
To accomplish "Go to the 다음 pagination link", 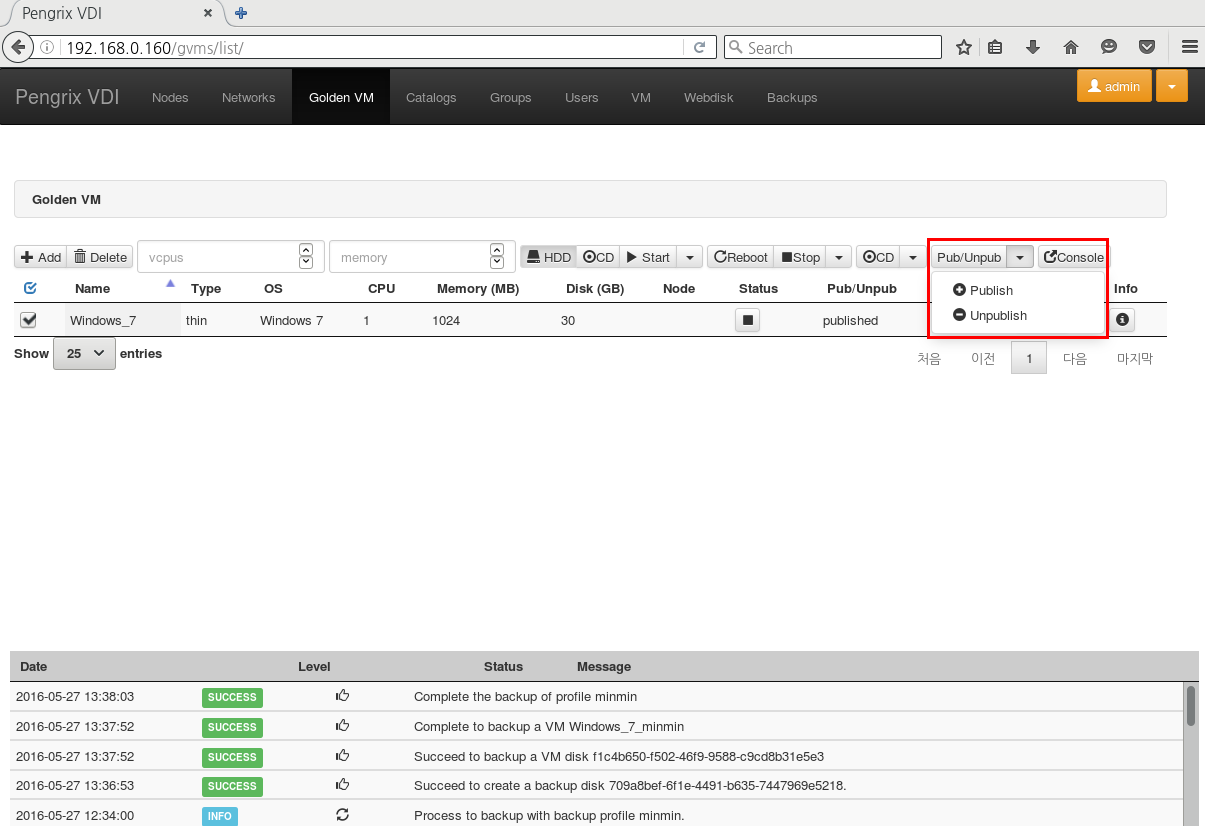I will 1075,358.
